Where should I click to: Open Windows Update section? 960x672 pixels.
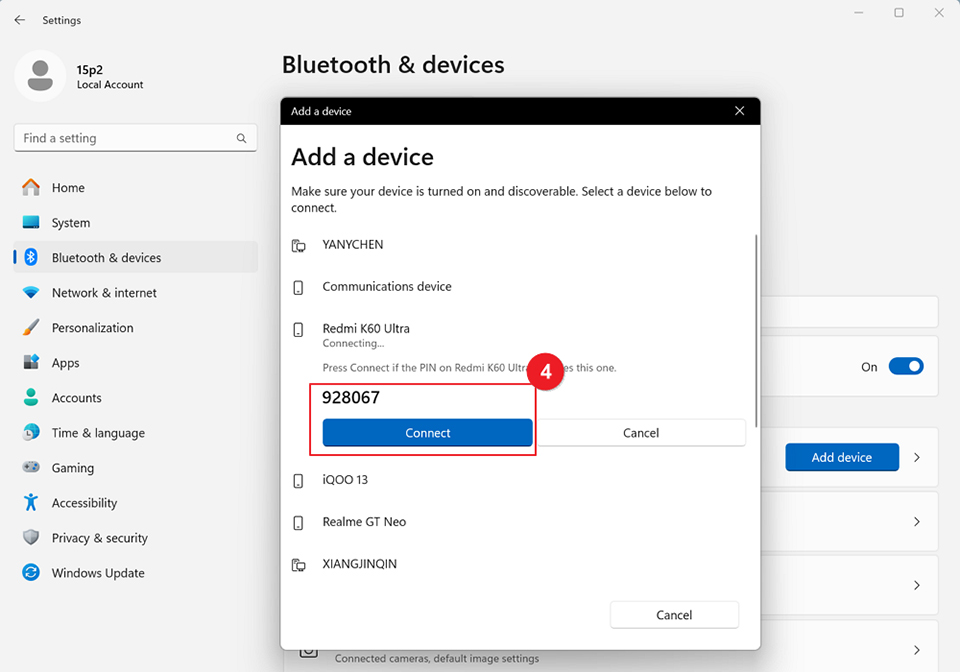point(98,573)
